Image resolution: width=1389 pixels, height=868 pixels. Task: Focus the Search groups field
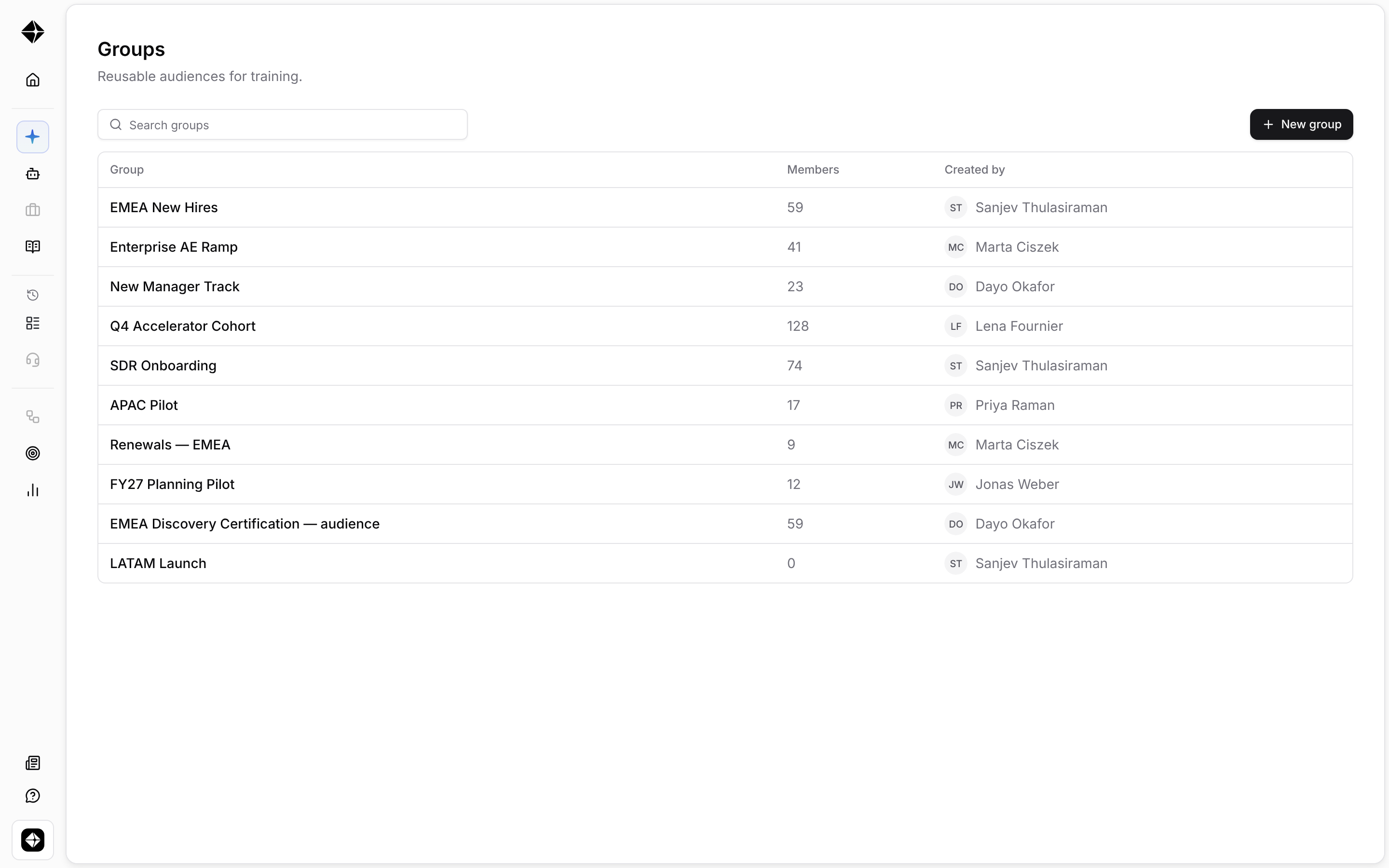pos(283,124)
